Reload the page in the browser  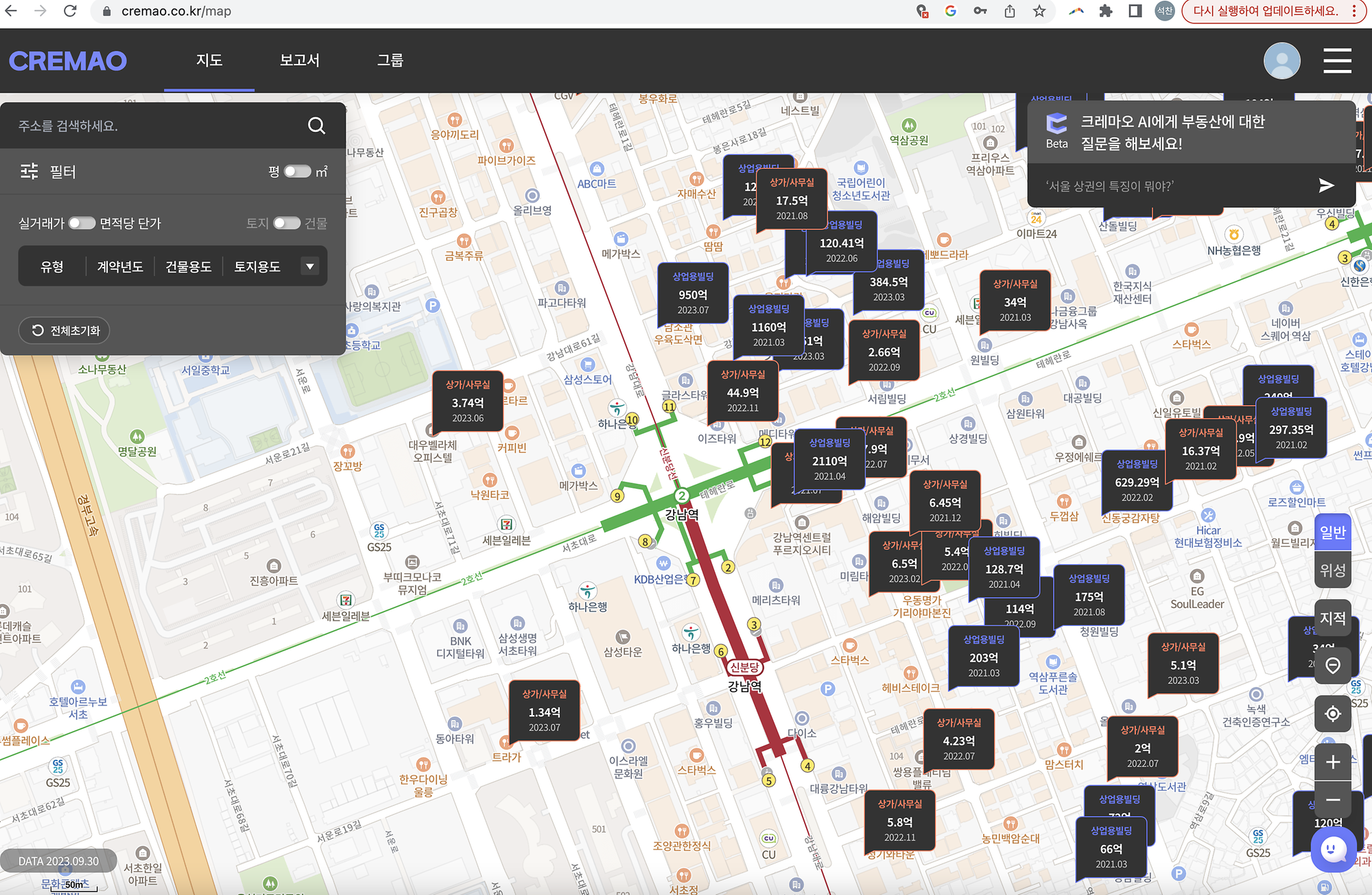(70, 11)
